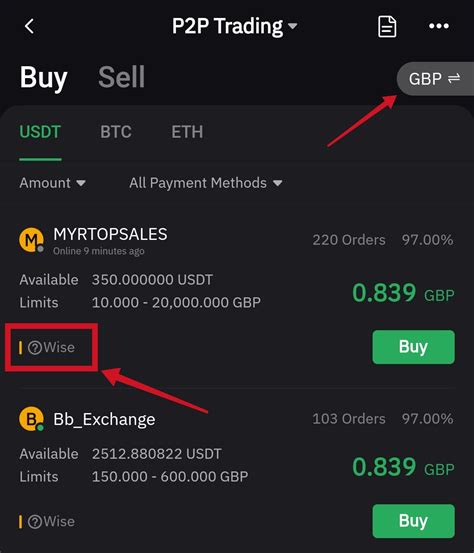Screen dimensions: 474x553
Task: Open the three-dot more options menu
Action: click(x=439, y=26)
